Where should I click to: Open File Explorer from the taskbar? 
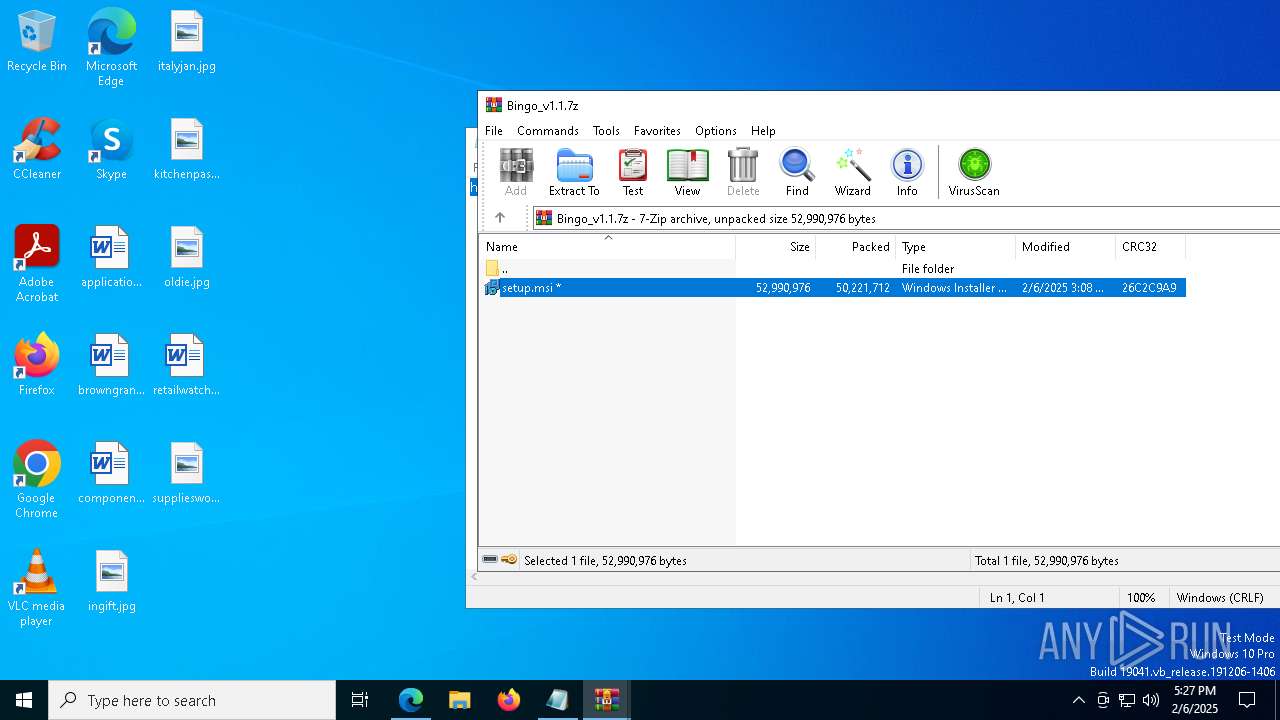tap(459, 700)
